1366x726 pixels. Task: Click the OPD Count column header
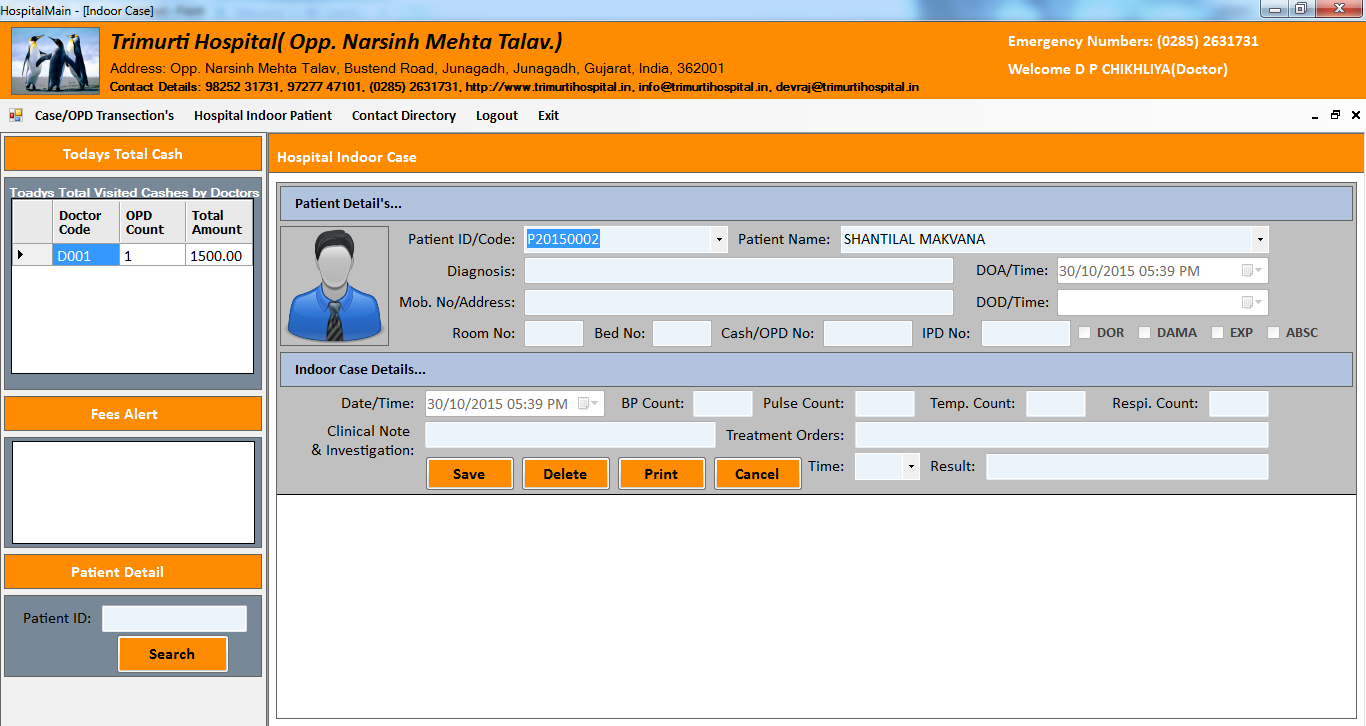tap(152, 222)
